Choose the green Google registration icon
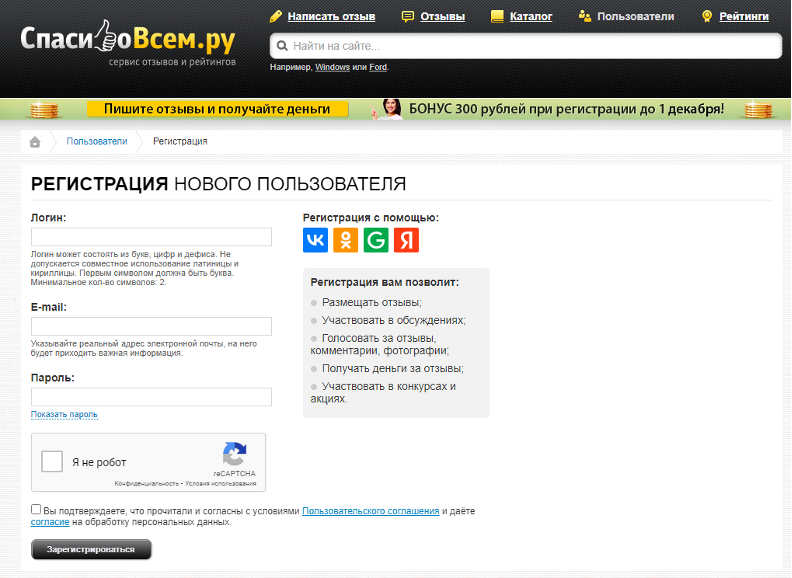 tap(376, 240)
